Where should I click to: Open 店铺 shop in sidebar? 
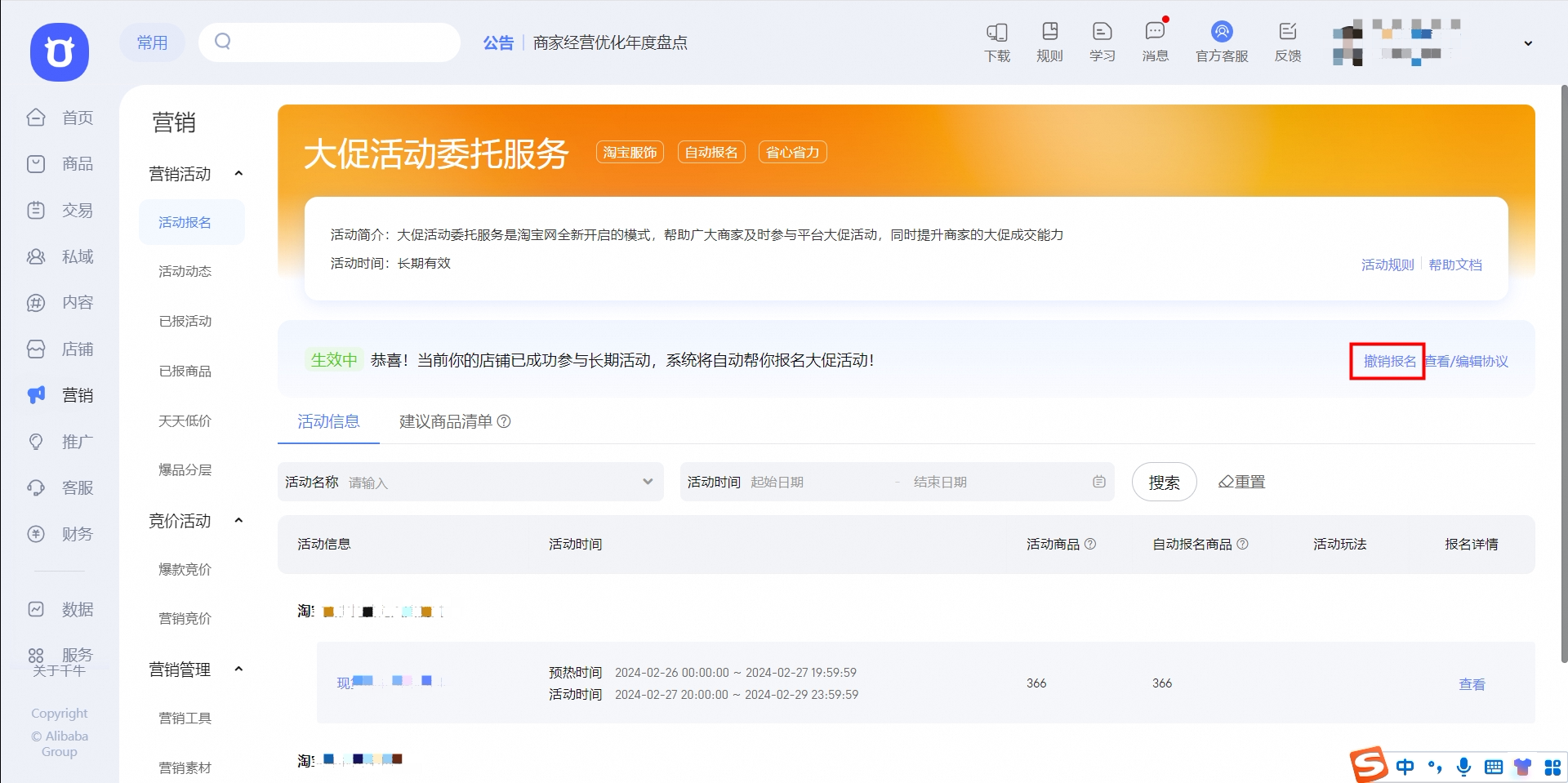click(60, 349)
